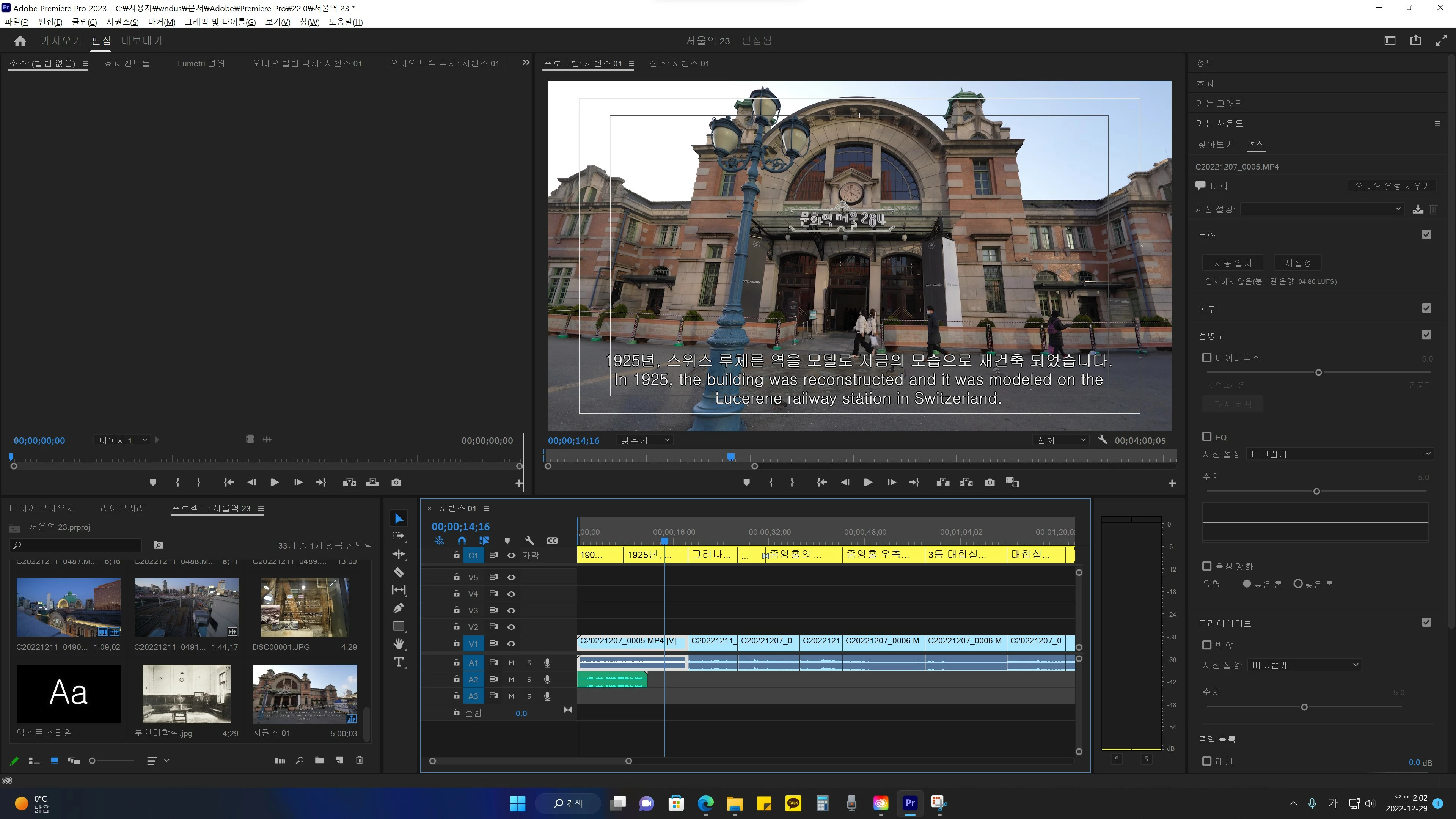
Task: Enable the EQ checkbox
Action: pyautogui.click(x=1206, y=436)
